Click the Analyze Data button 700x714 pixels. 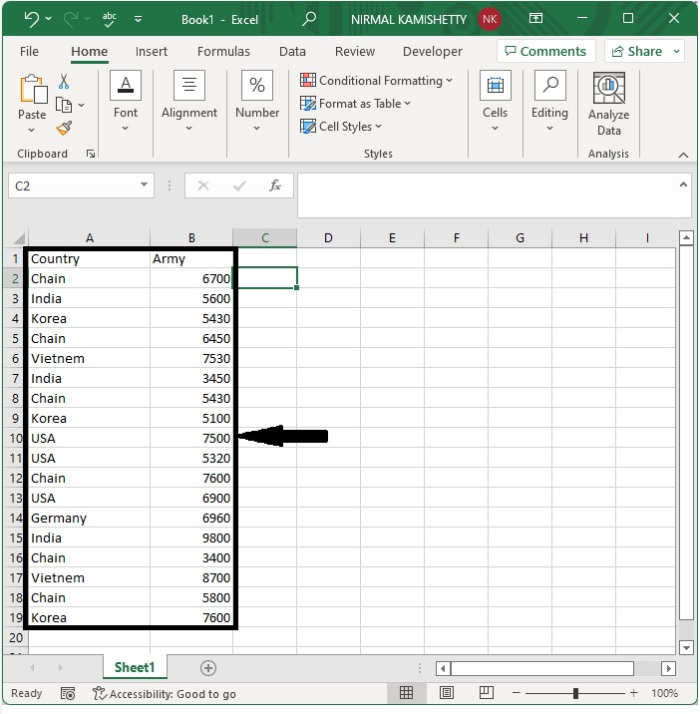pyautogui.click(x=608, y=105)
